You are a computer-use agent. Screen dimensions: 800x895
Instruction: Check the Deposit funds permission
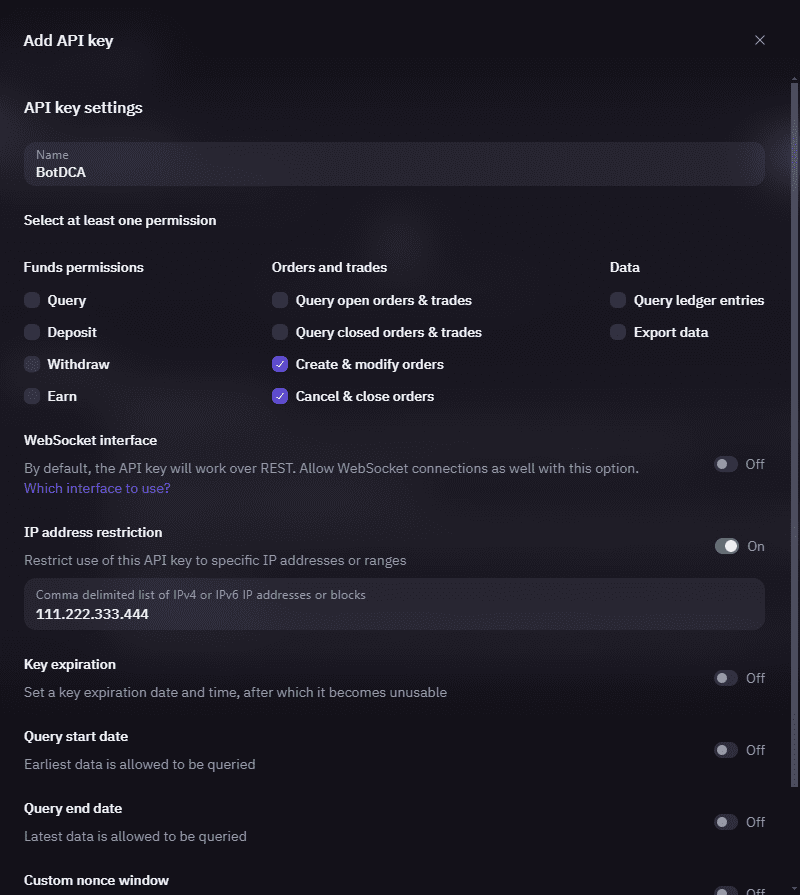pyautogui.click(x=32, y=332)
